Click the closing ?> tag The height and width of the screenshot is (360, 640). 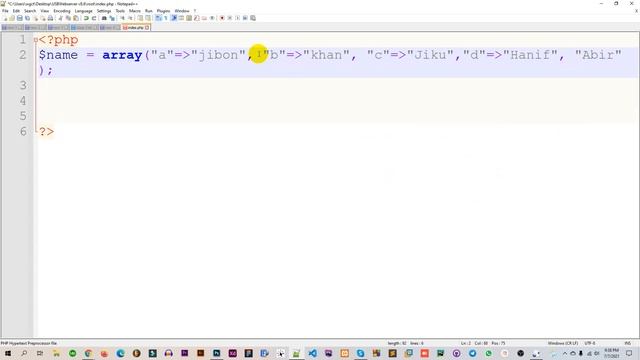tap(47, 131)
